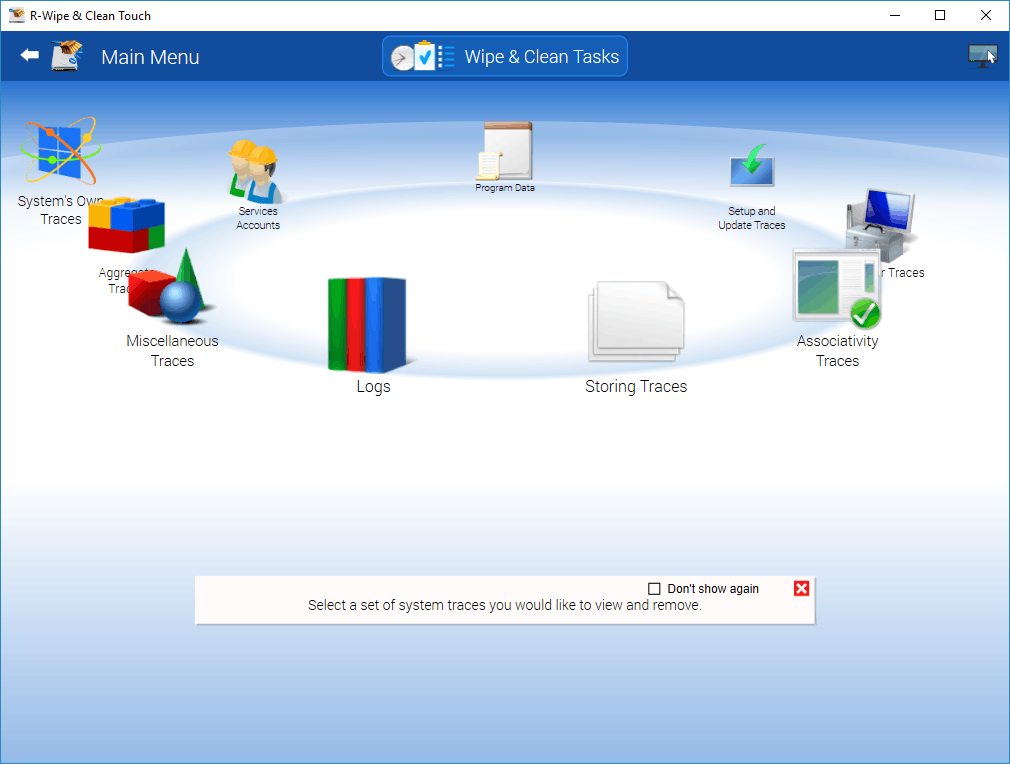Dismiss the hint with the red X
This screenshot has height=764, width=1010.
[x=801, y=588]
